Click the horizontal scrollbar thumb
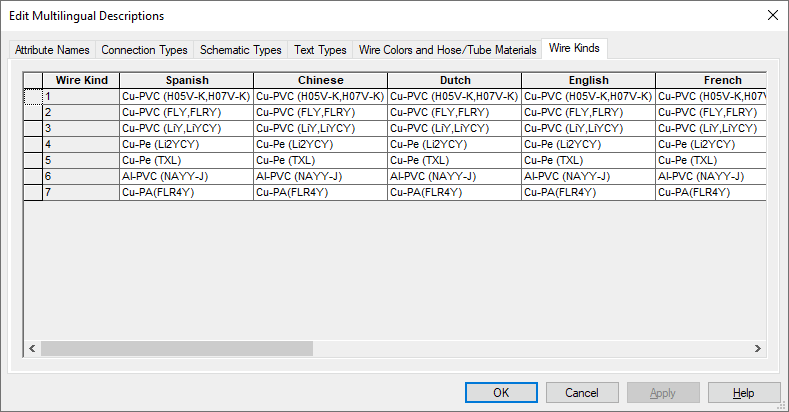This screenshot has width=789, height=412. coord(177,348)
